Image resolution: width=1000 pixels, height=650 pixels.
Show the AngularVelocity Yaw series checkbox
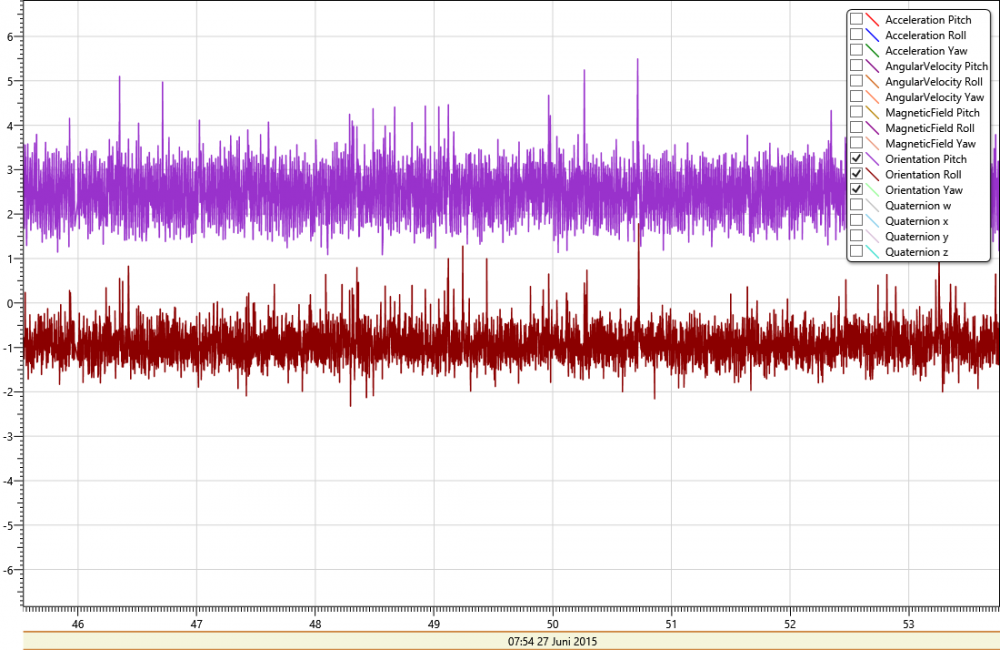point(856,97)
